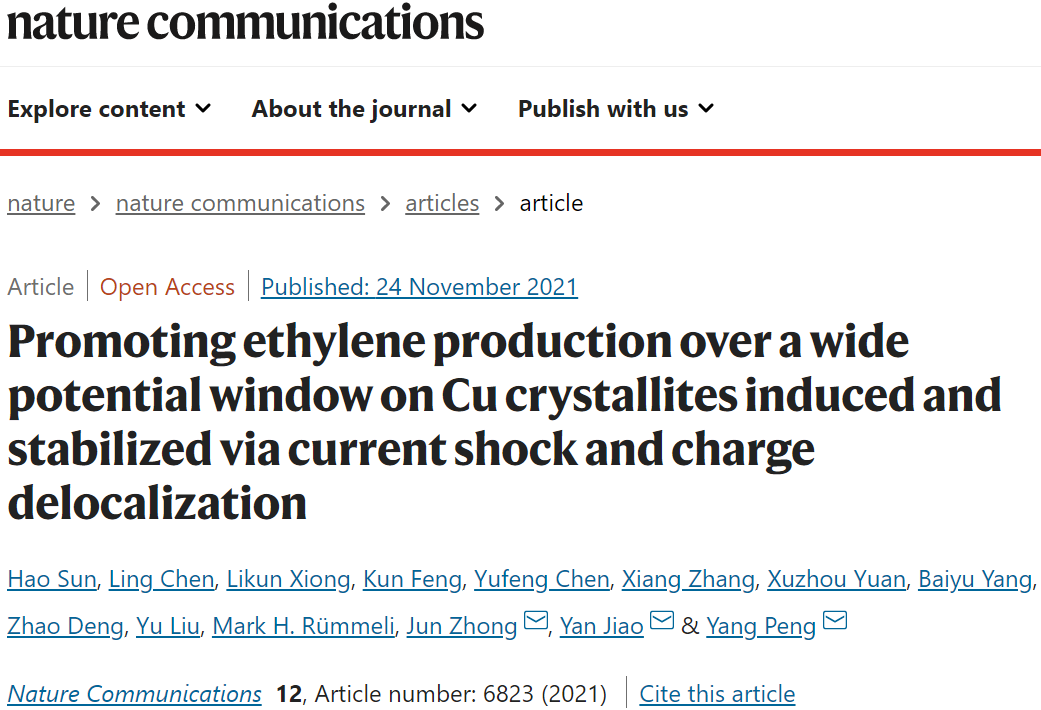Navigate to the articles breadcrumb
Image resolution: width=1041 pixels, height=710 pixels.
tap(442, 203)
